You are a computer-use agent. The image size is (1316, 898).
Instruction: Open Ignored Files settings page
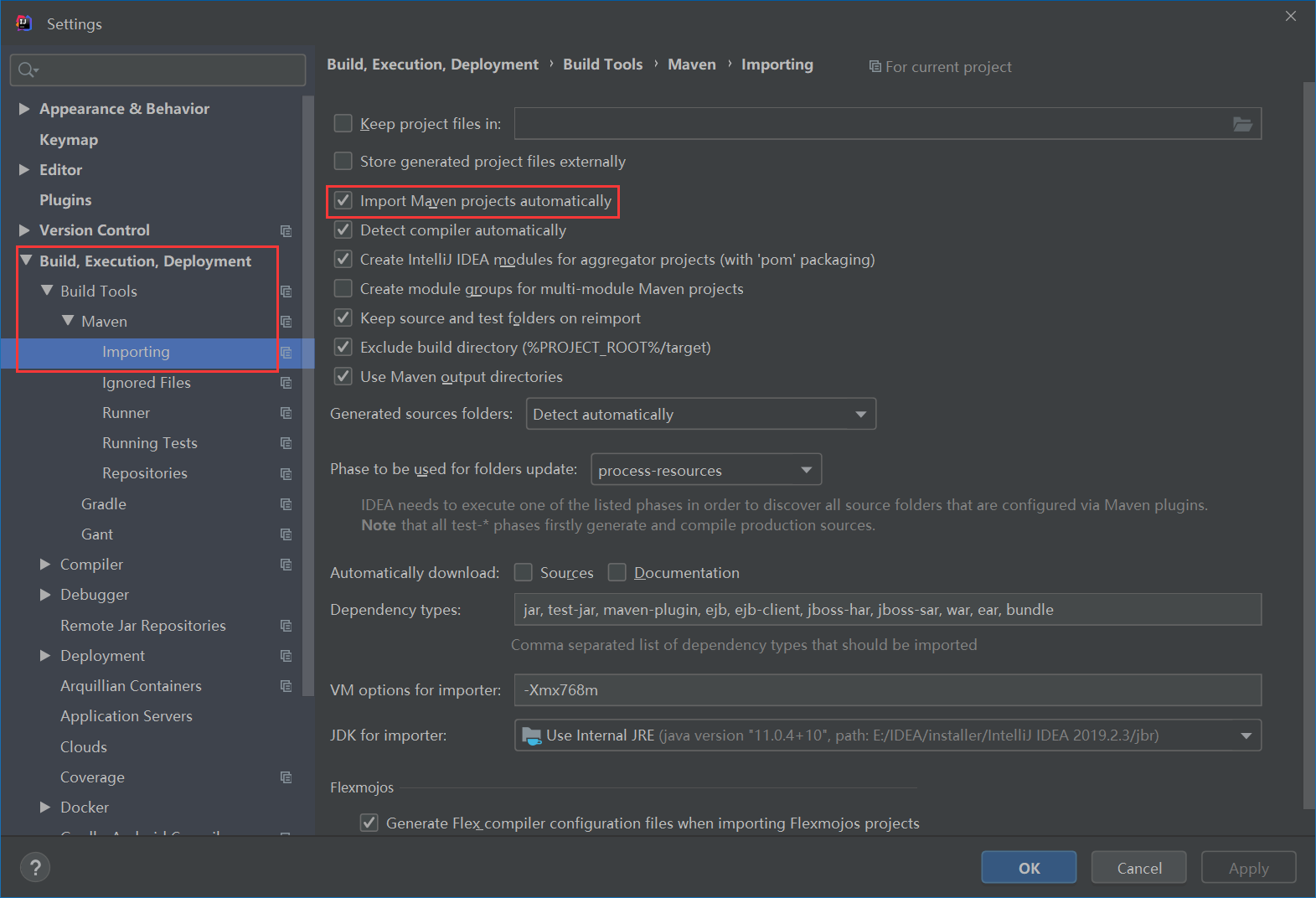[147, 383]
